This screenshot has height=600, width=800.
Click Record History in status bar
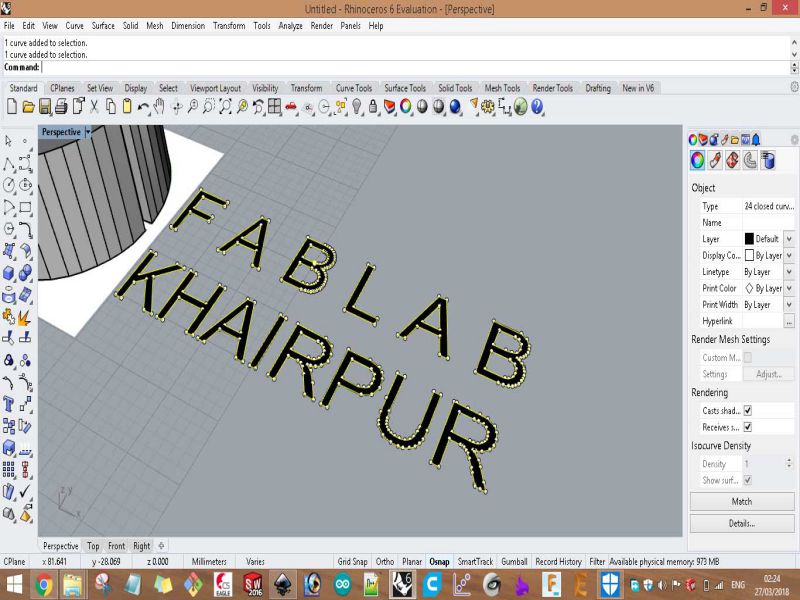(558, 561)
